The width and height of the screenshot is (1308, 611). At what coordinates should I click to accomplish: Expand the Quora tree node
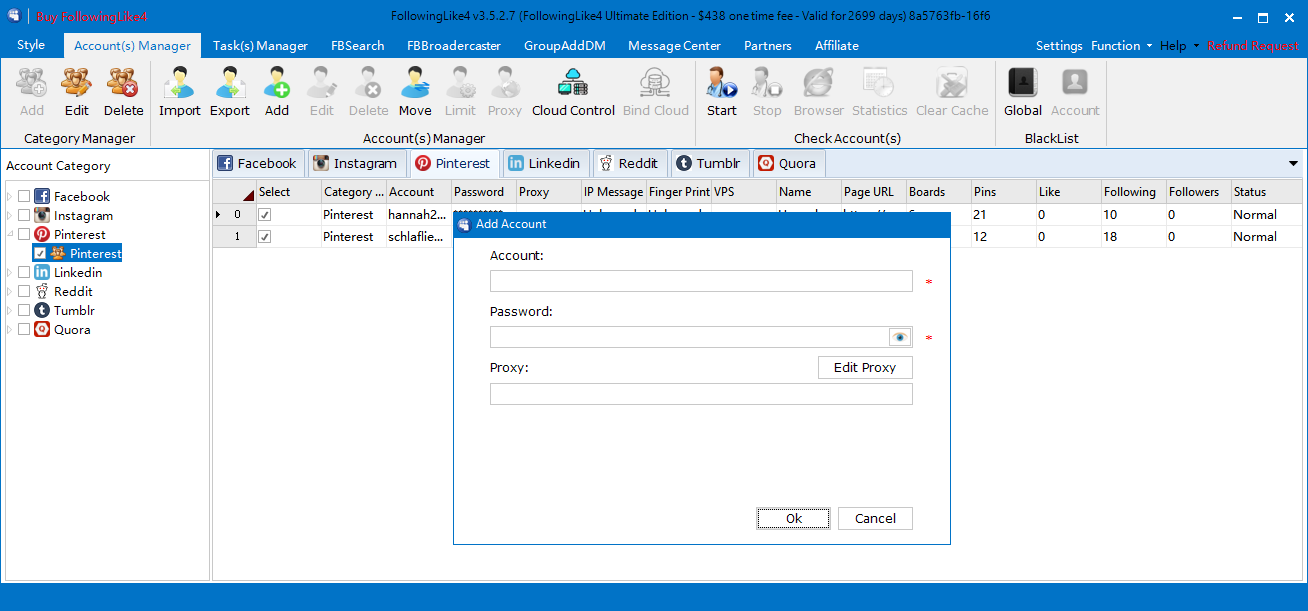point(10,330)
